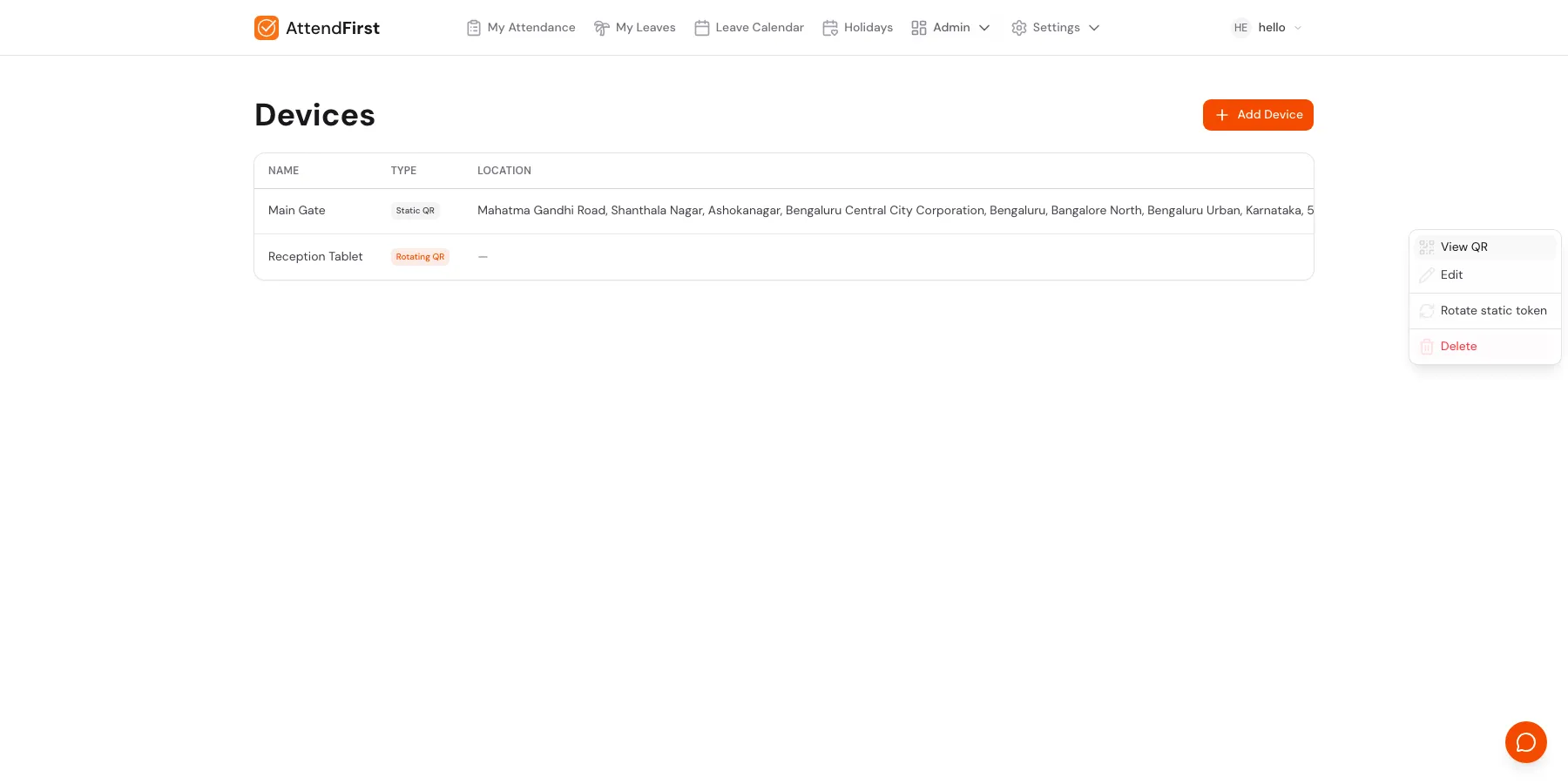Viewport: 1568px width, 784px height.
Task: Click the Rotating QR type badge
Action: coord(420,257)
